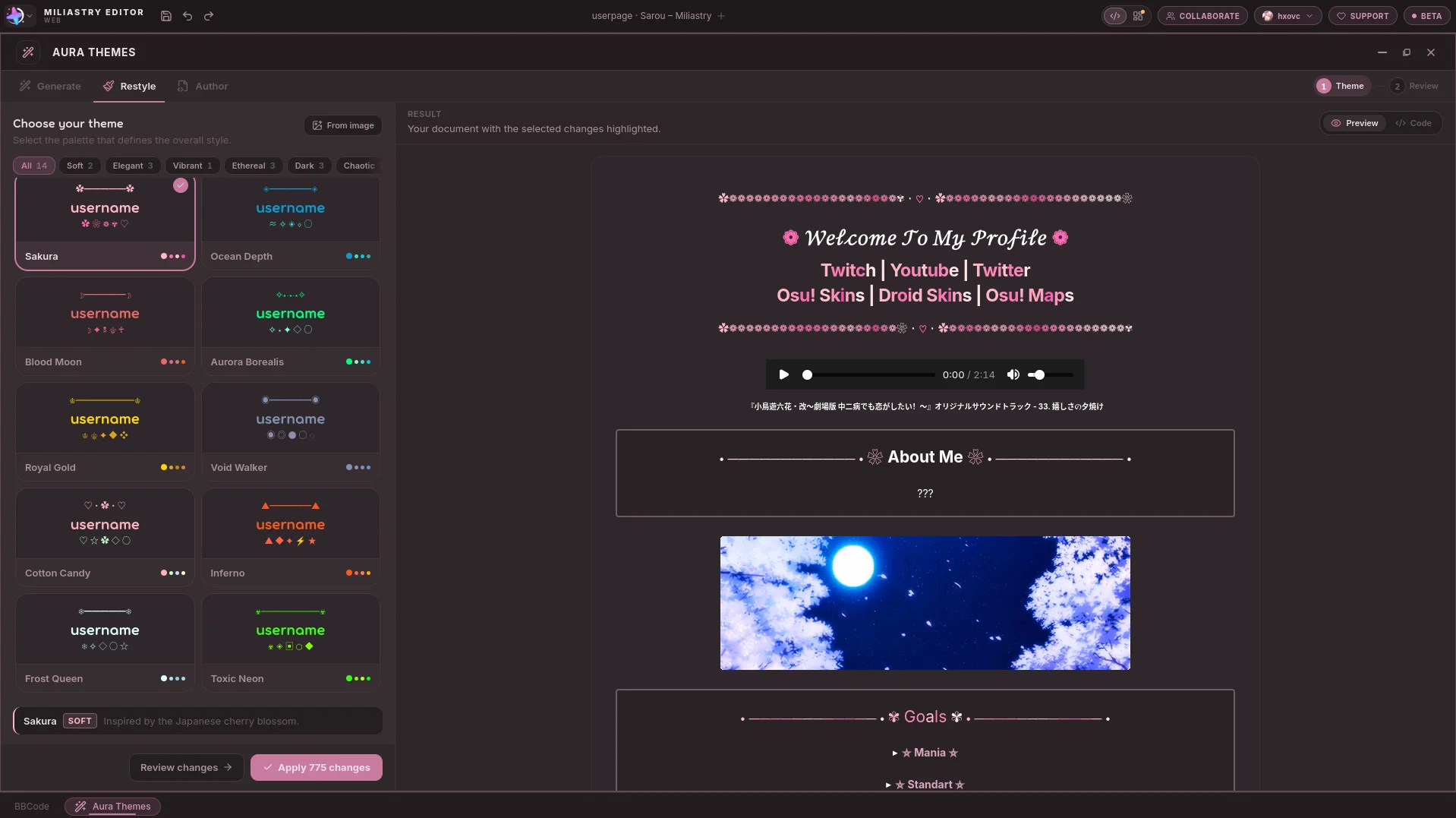Screen dimensions: 1456x818
Task: Open the BBCode bottom tab
Action: (x=32, y=807)
